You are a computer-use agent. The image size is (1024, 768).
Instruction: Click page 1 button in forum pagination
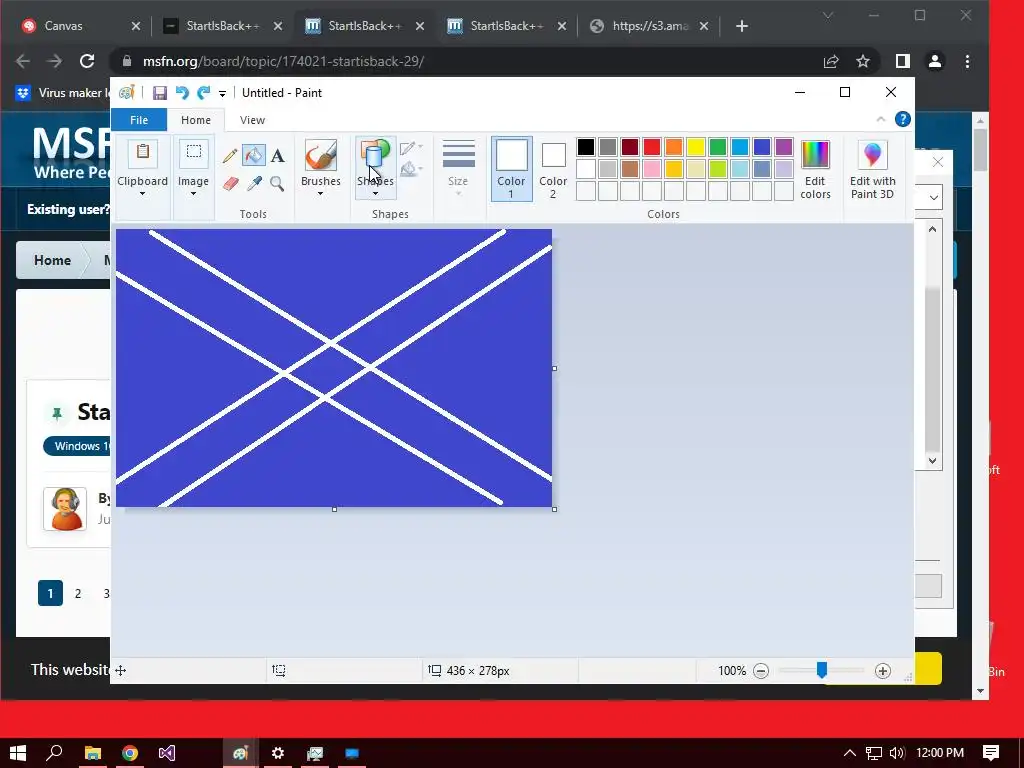(50, 594)
